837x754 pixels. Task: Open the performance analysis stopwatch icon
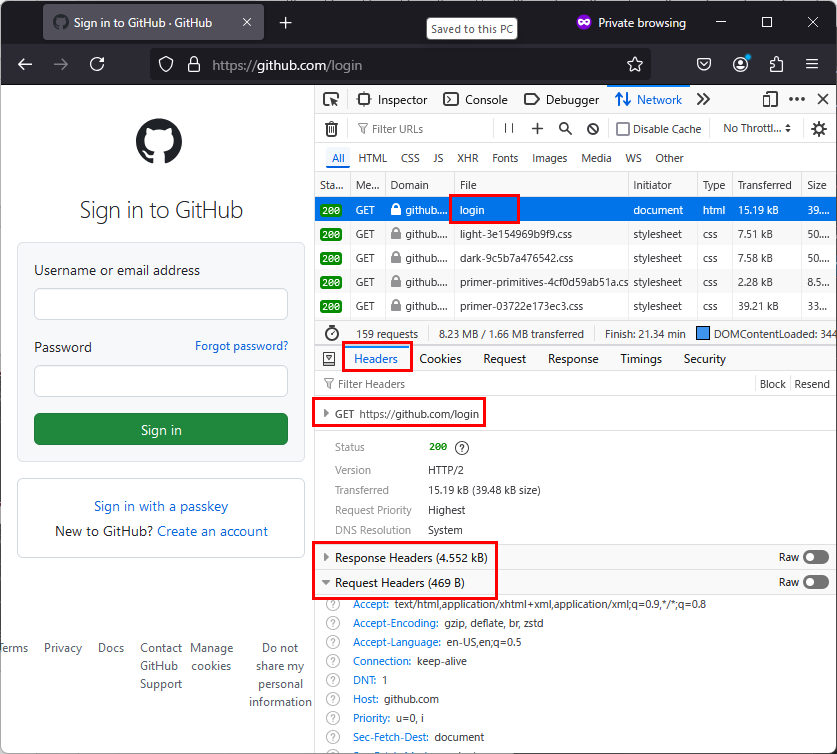pos(331,334)
